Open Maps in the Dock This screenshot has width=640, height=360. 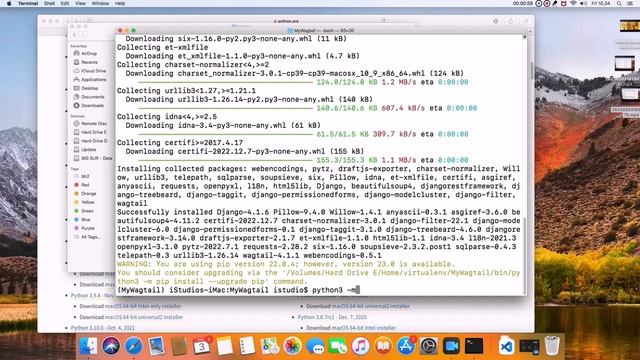(269, 346)
